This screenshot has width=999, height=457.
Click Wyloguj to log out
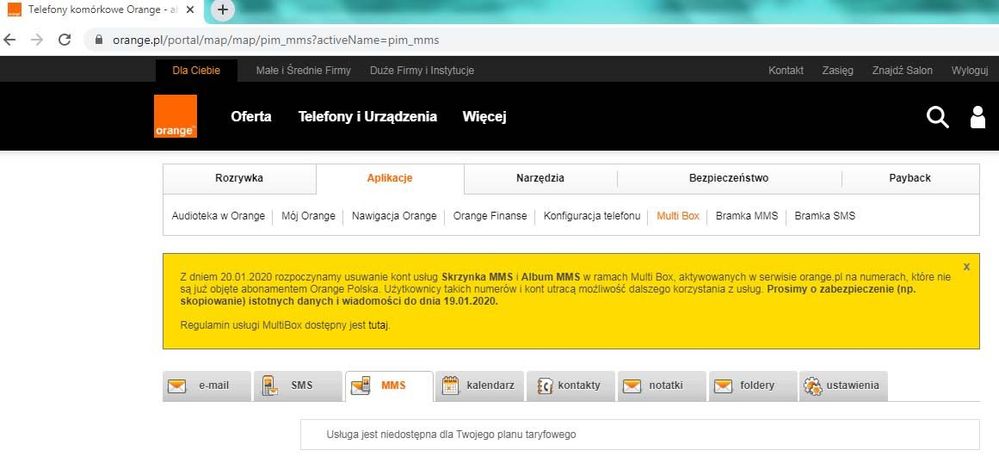(x=970, y=70)
